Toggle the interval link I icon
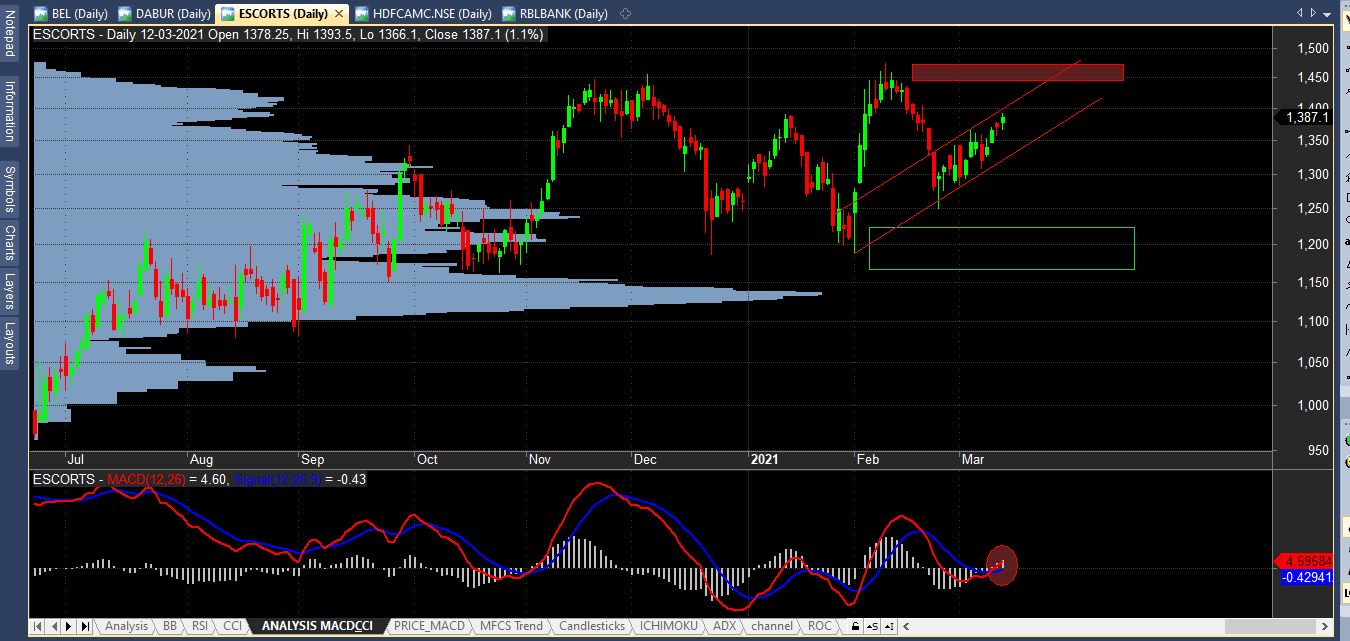The height and width of the screenshot is (641, 1350). [x=889, y=626]
